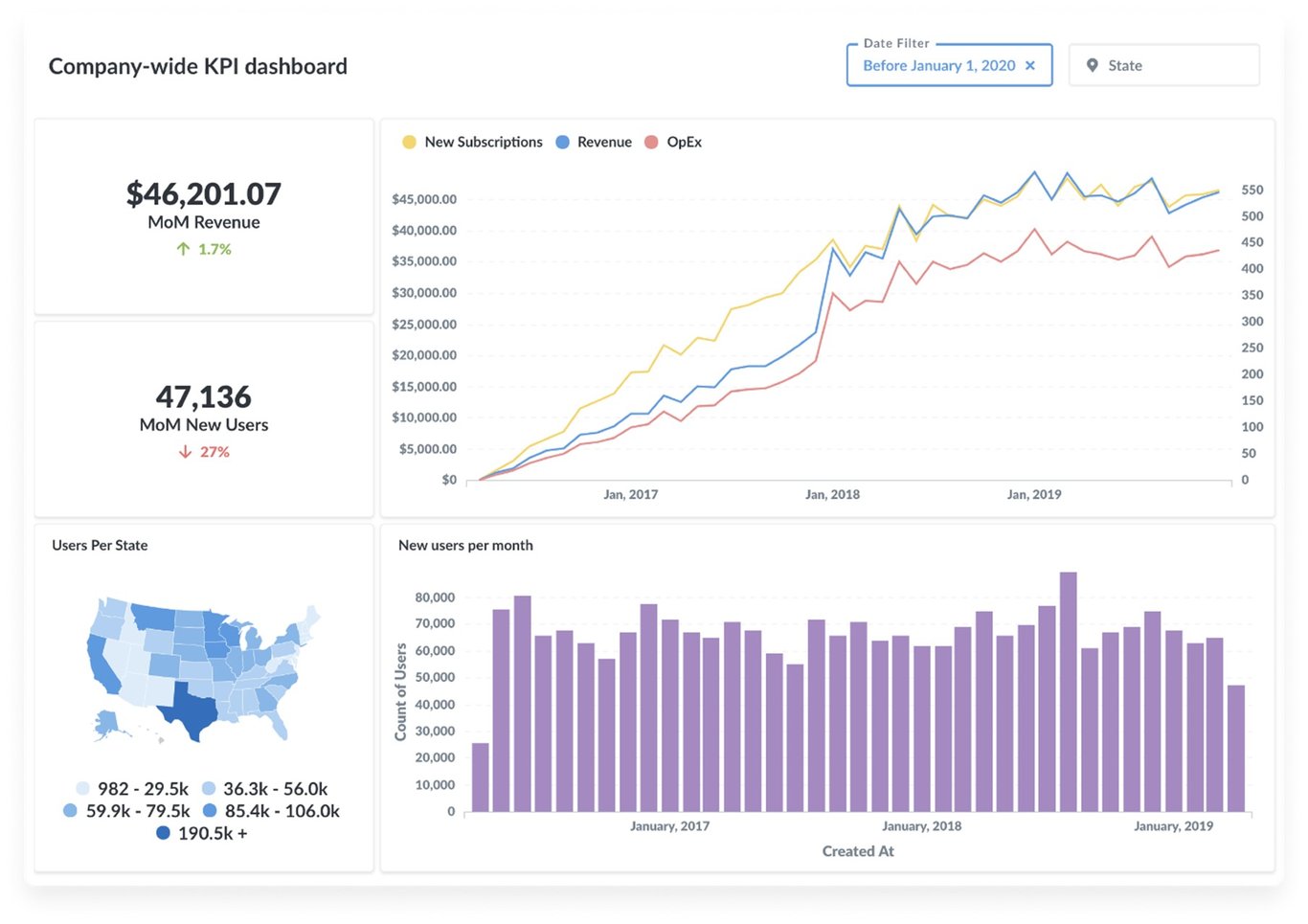Click the tallest bar in New users per month
The image size is (1308, 924).
1067,689
